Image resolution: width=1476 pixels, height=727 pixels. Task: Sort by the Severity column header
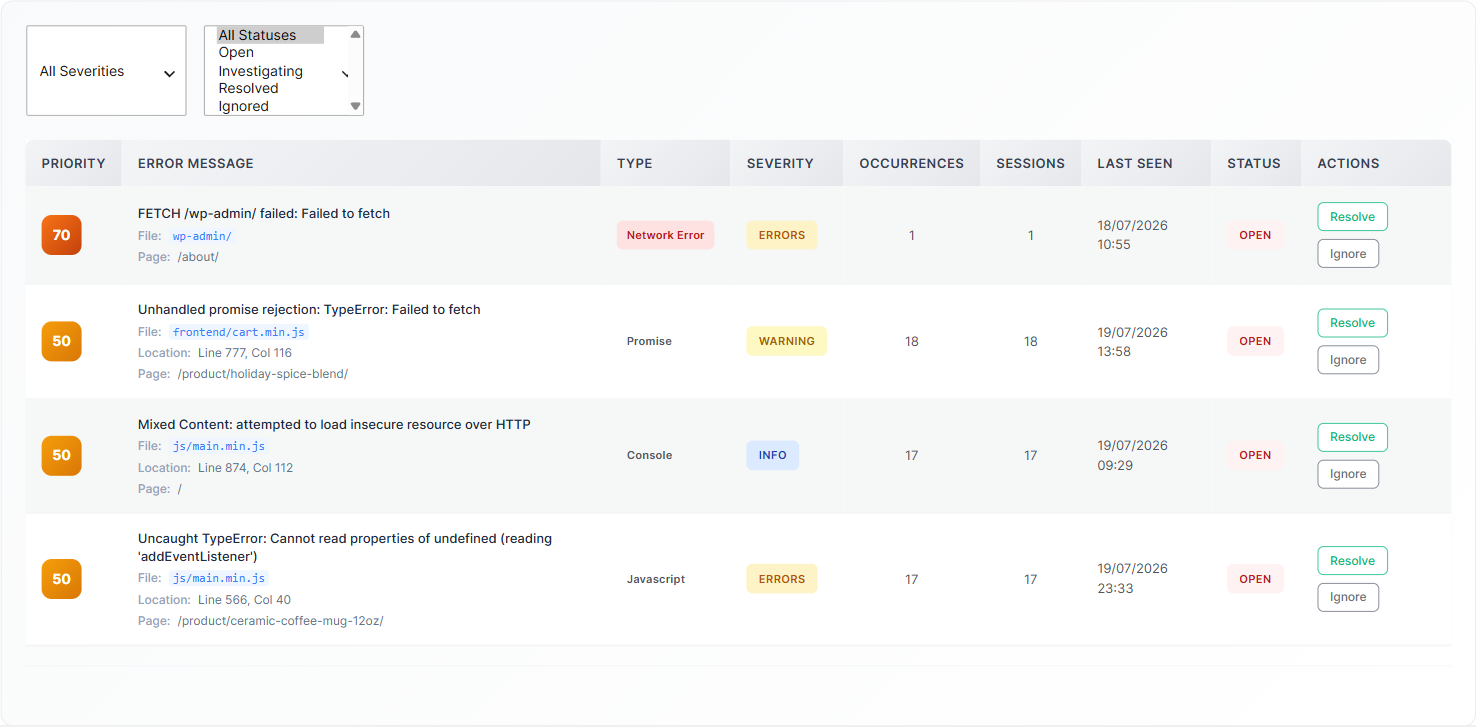(787, 163)
